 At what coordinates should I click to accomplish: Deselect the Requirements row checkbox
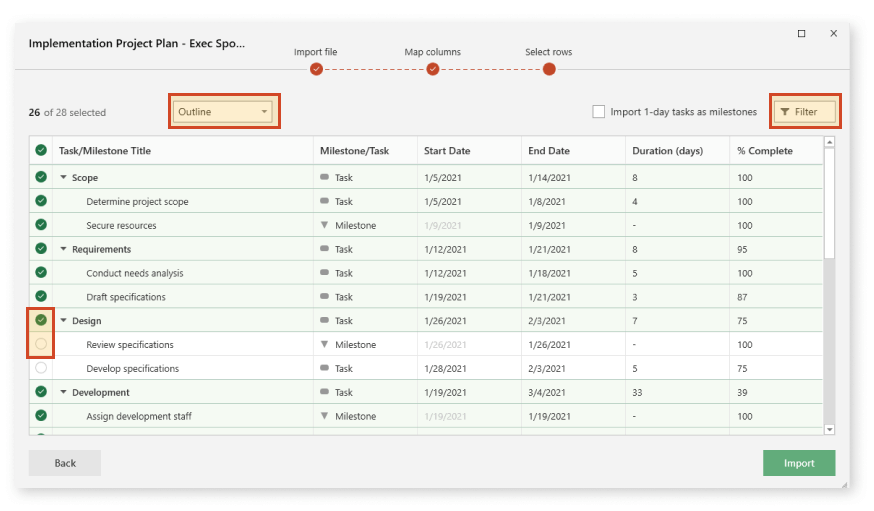41,249
